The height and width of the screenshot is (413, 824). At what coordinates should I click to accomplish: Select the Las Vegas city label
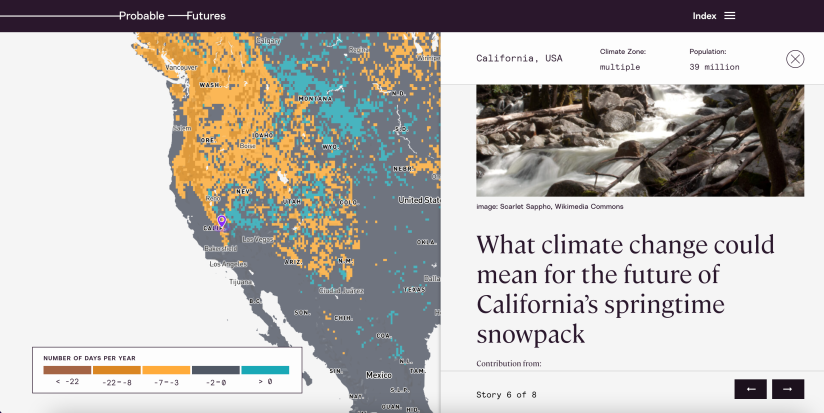(258, 240)
